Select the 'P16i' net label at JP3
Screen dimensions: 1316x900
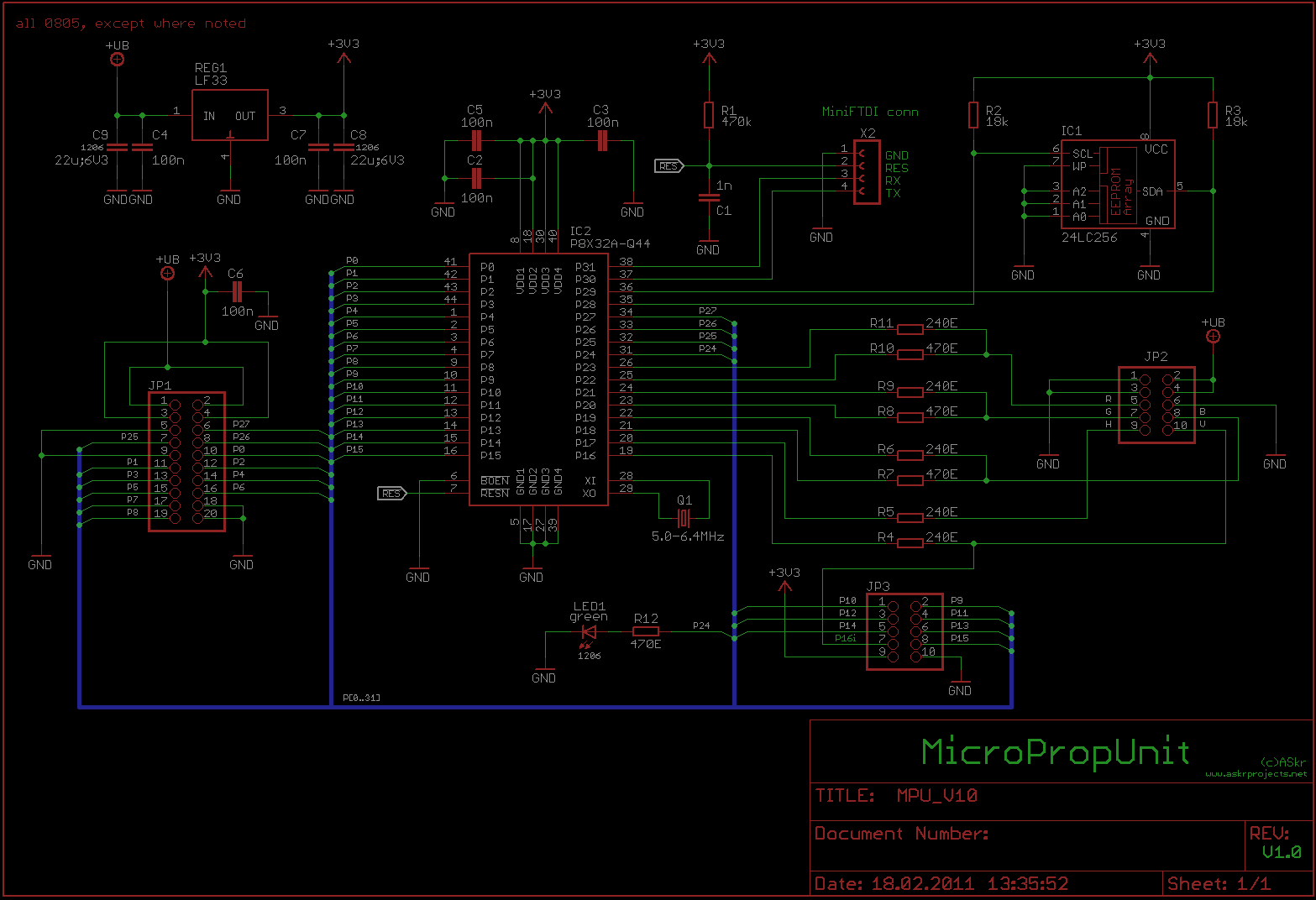846,639
